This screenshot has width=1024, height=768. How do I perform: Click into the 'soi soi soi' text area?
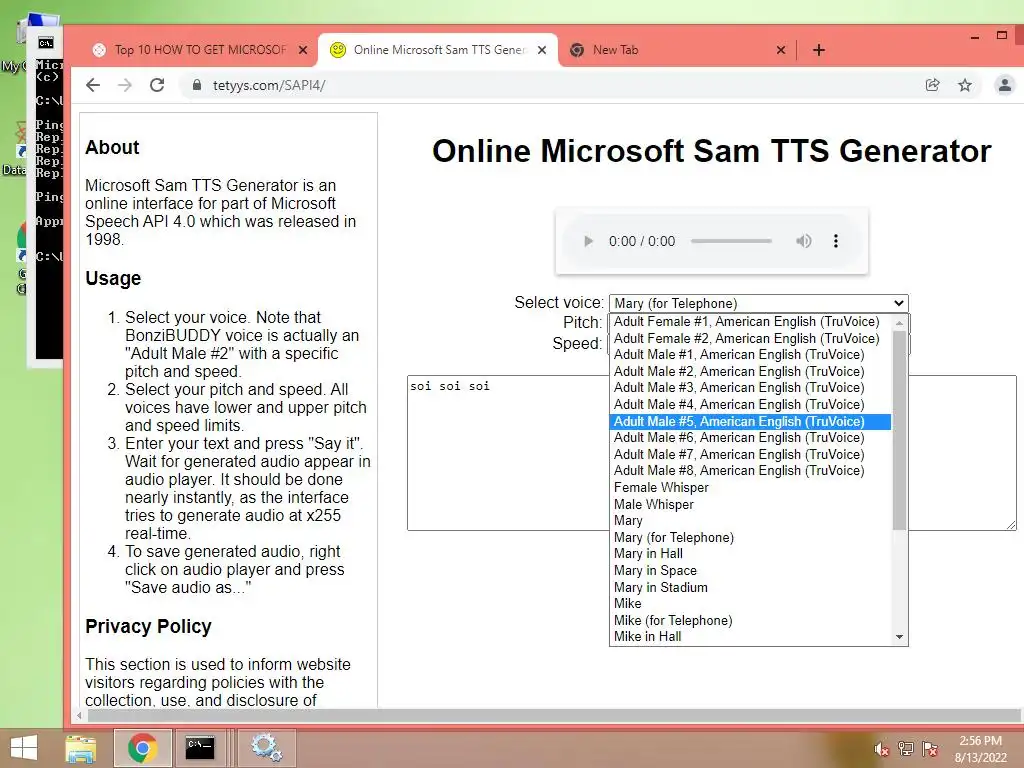pos(712,453)
